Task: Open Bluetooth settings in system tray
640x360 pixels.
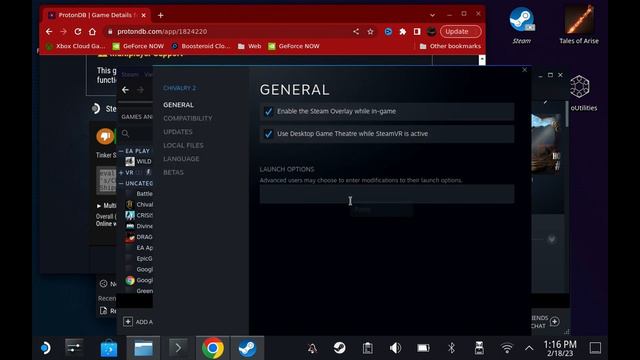Action: (451, 348)
